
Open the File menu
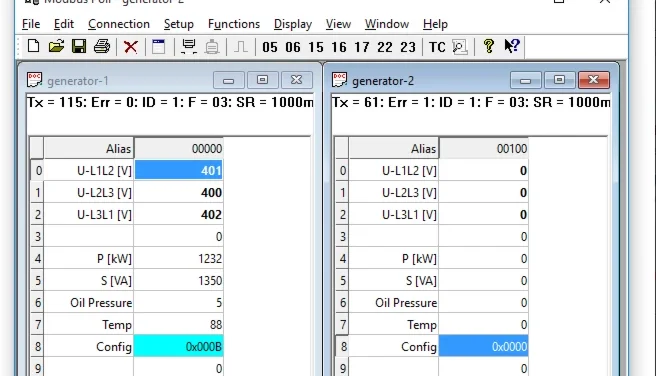[31, 24]
